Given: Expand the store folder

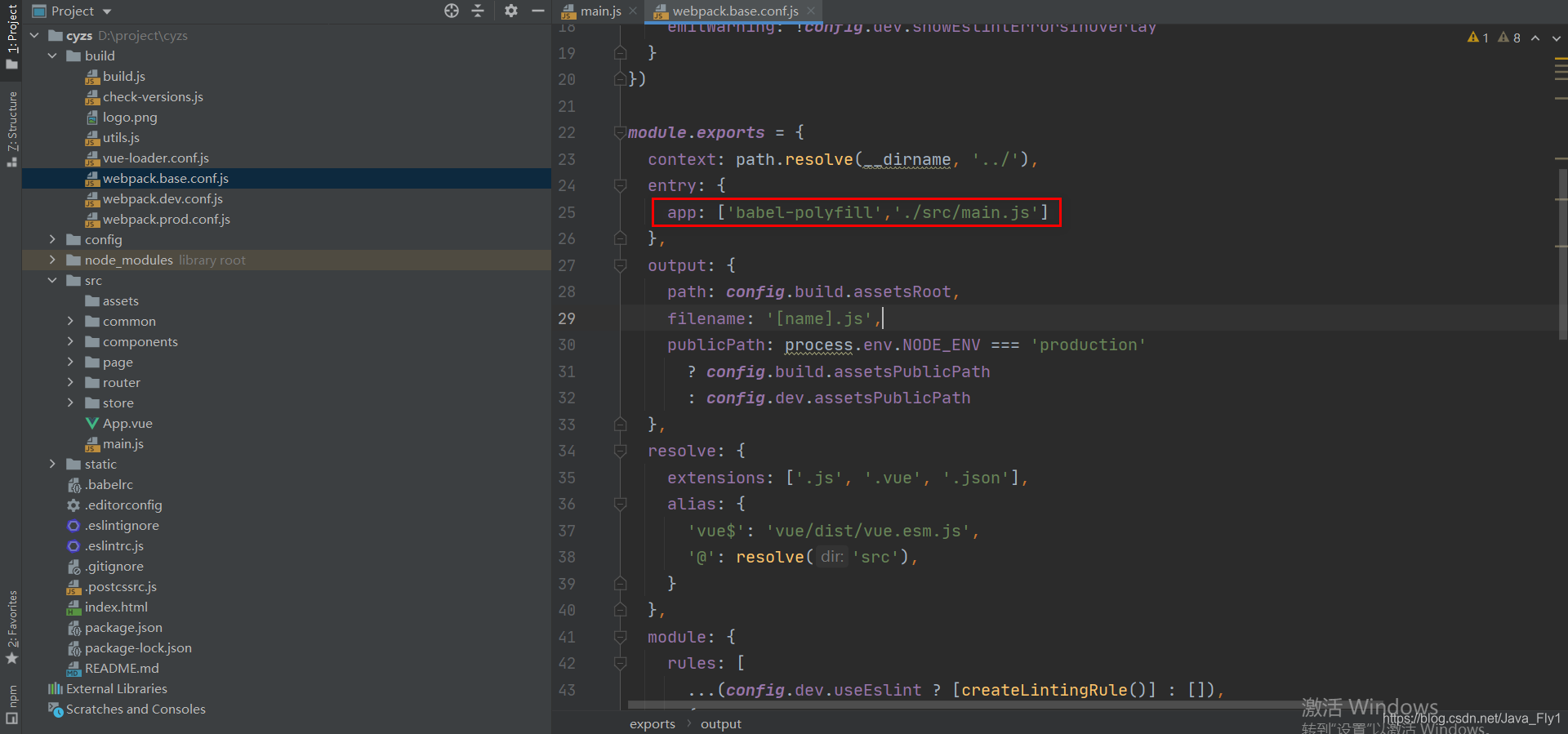Looking at the screenshot, I should (x=70, y=403).
